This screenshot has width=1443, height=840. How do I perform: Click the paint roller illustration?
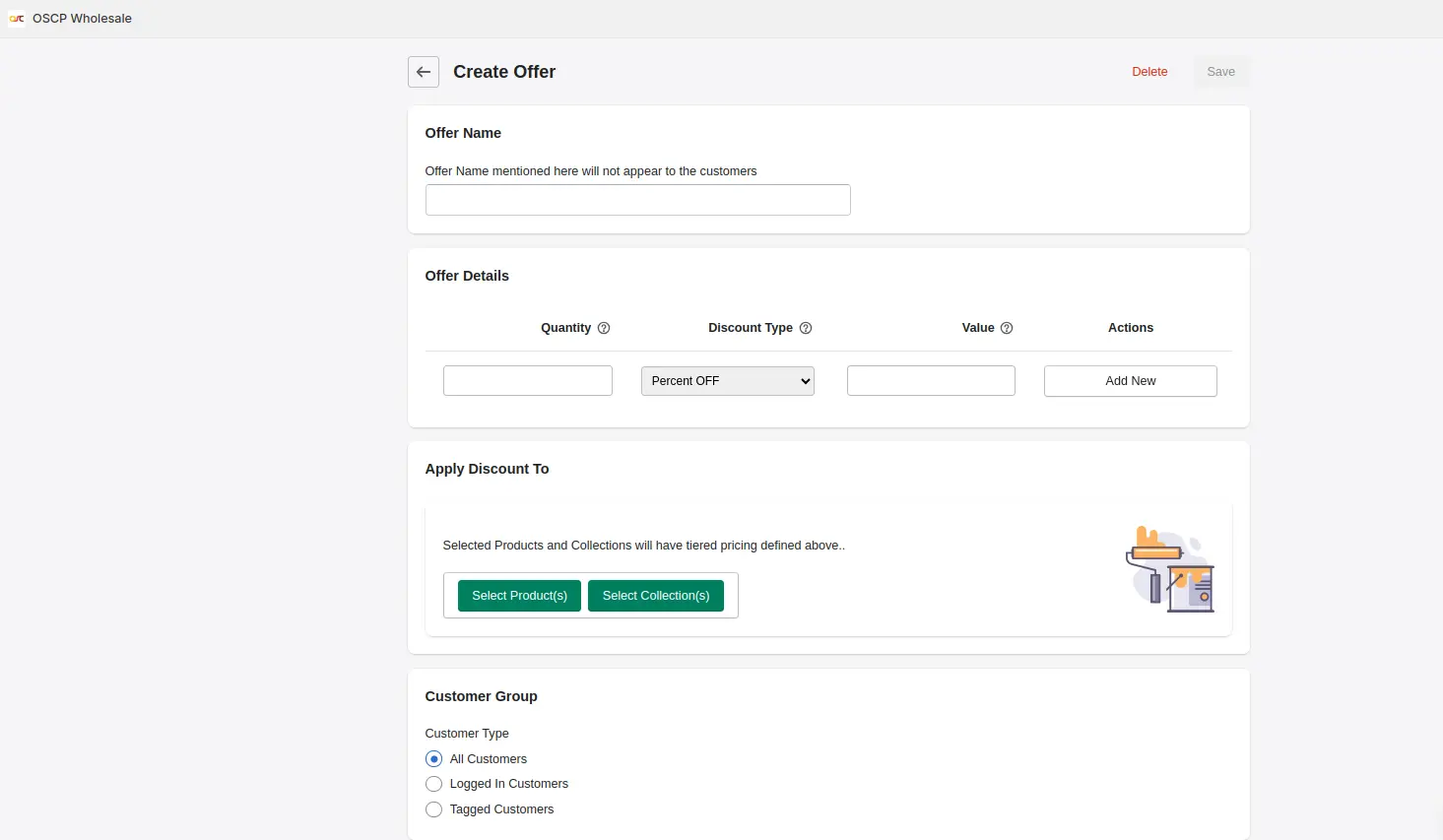tap(1169, 569)
